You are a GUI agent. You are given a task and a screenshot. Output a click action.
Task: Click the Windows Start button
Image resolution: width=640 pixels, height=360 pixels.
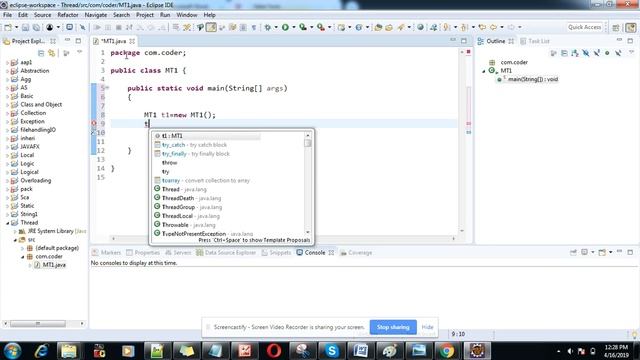[x=12, y=351]
